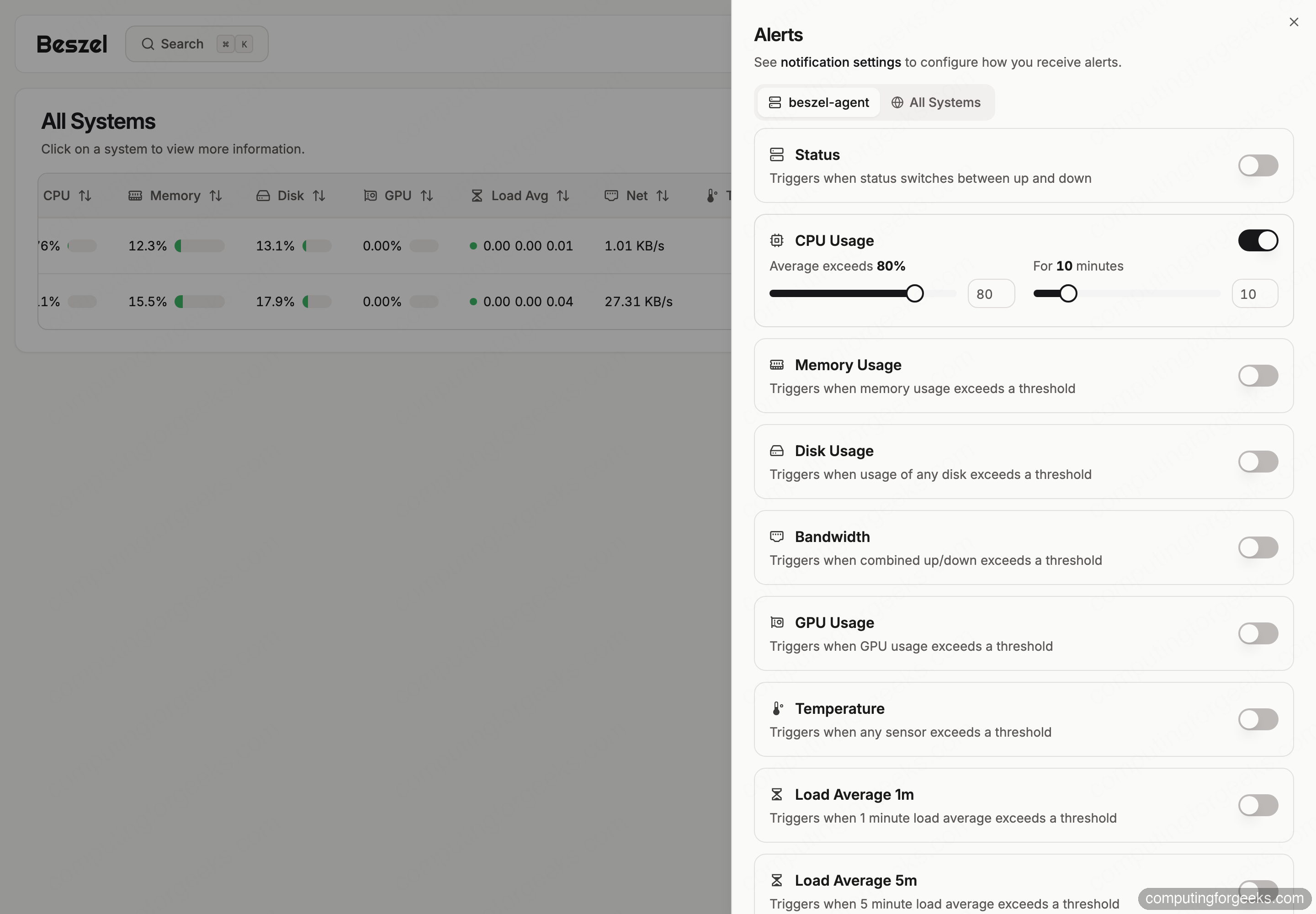Viewport: 1316px width, 914px height.
Task: Sort table by Memory column header
Action: [175, 196]
